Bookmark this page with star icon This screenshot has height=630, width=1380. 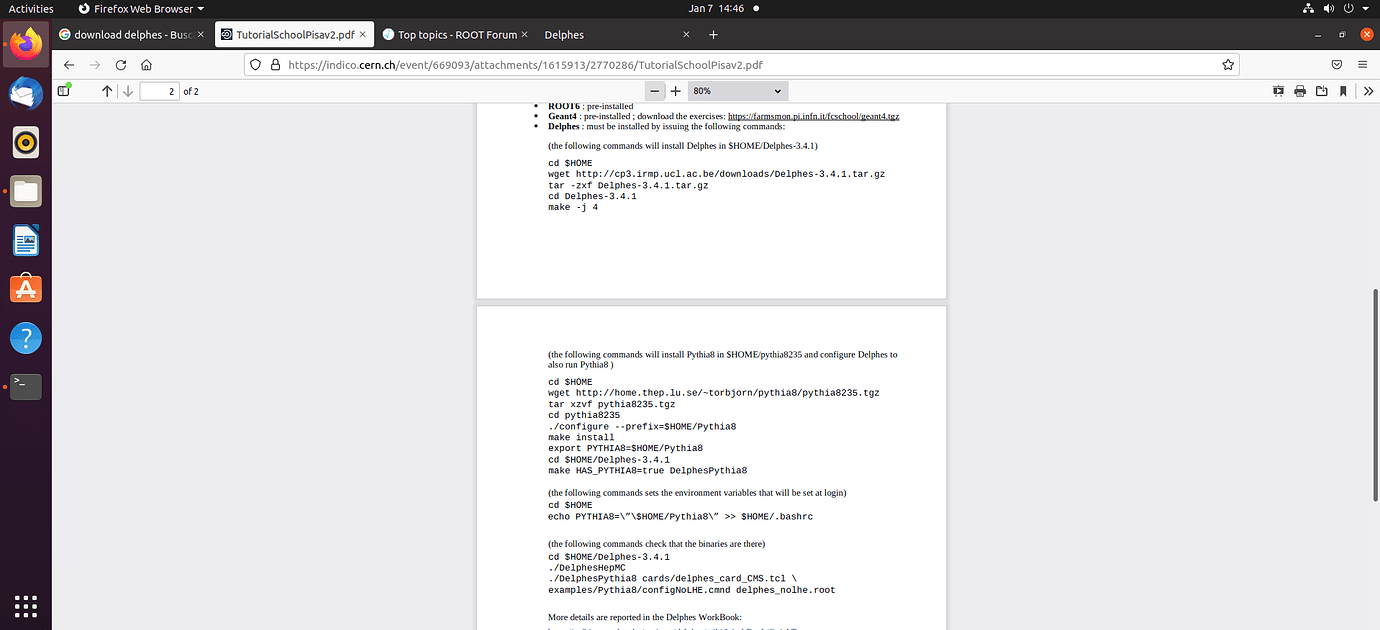tap(1227, 64)
